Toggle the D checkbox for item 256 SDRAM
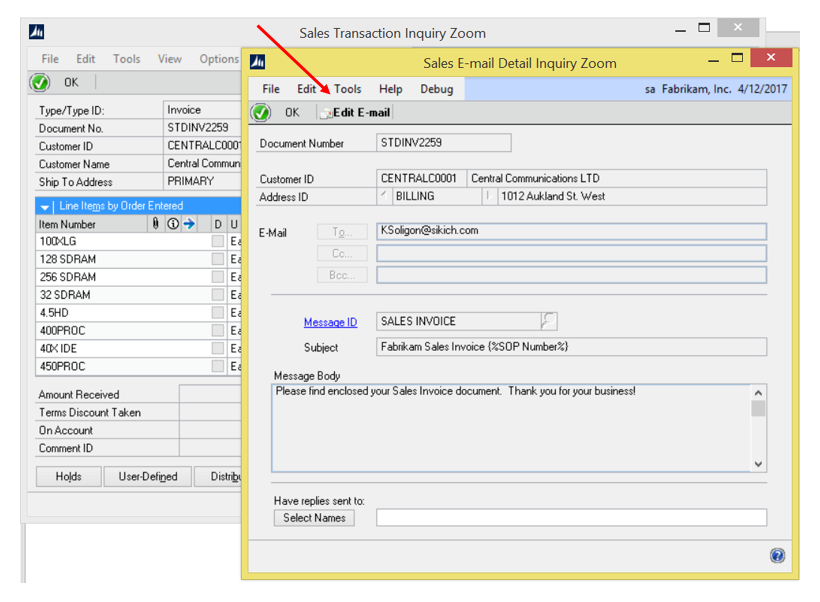This screenshot has height=602, width=820. 218,277
